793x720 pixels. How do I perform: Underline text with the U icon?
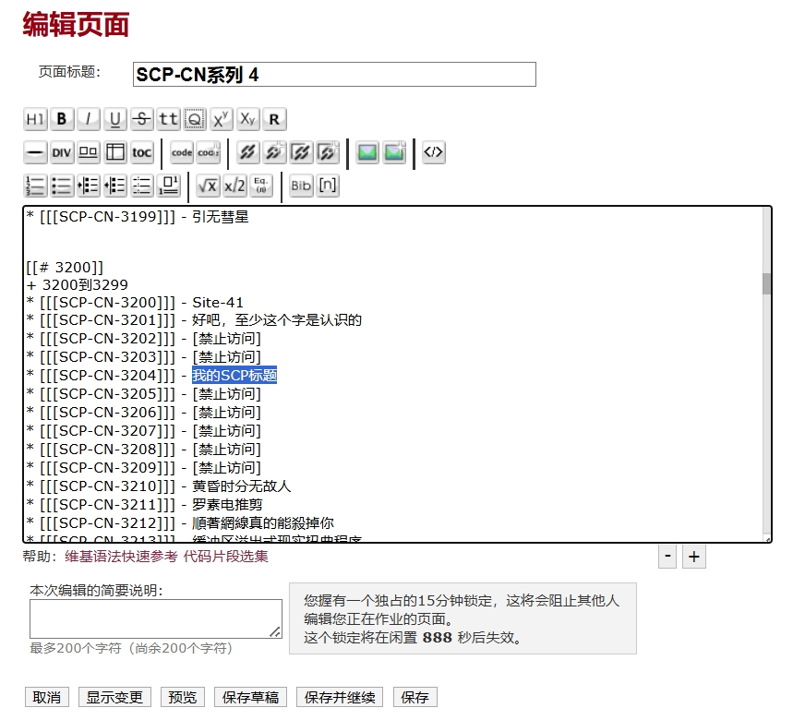point(115,119)
